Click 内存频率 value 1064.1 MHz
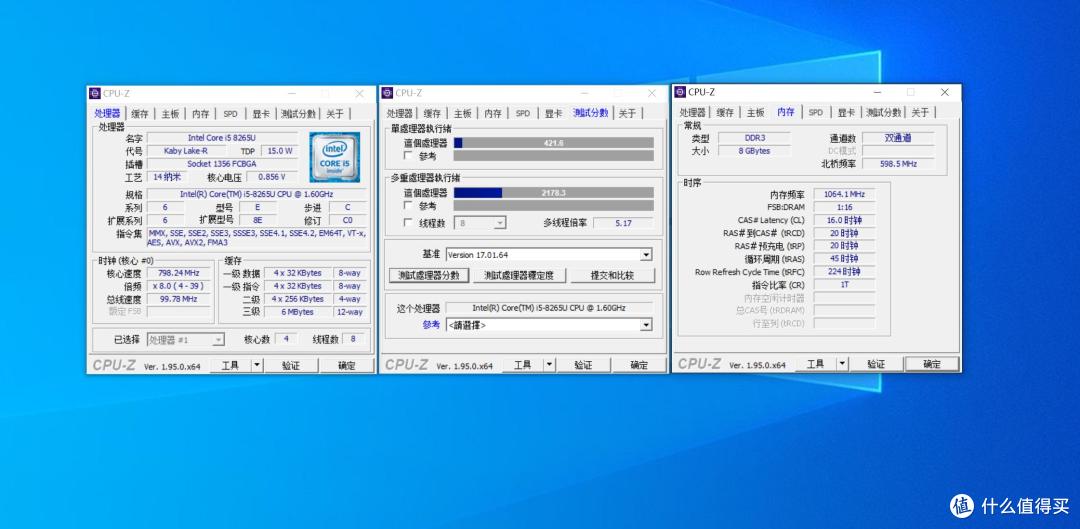The width and height of the screenshot is (1080, 529). [844, 194]
